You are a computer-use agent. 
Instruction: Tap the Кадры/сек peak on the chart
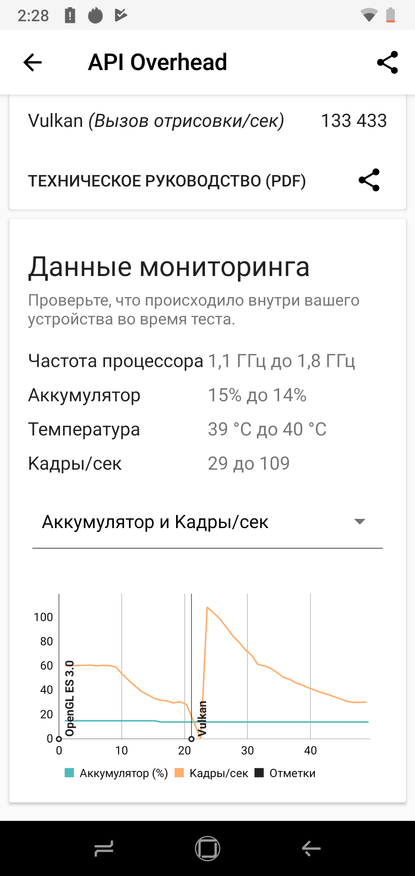[x=207, y=607]
